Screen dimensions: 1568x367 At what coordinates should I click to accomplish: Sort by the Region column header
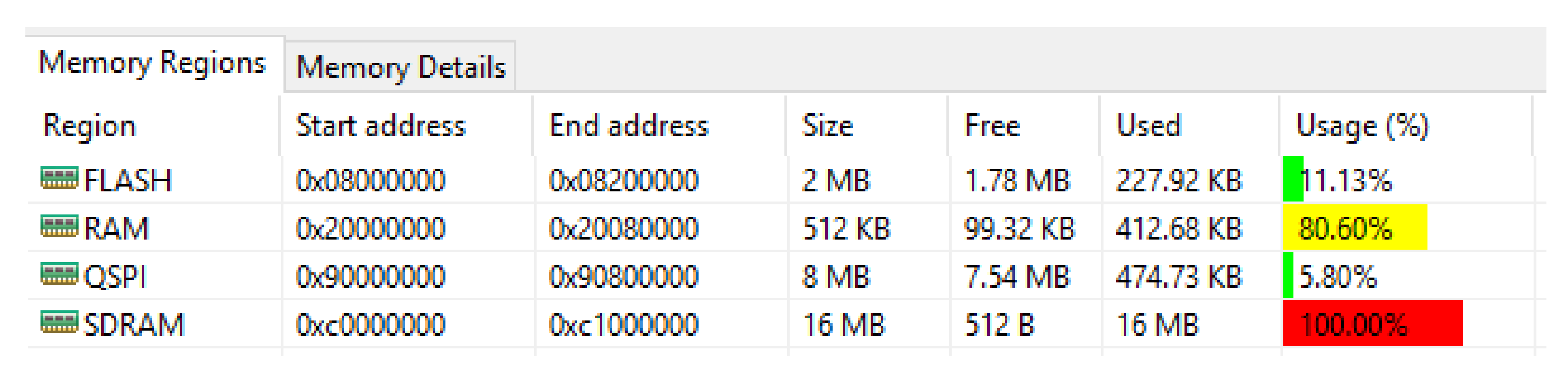click(89, 126)
